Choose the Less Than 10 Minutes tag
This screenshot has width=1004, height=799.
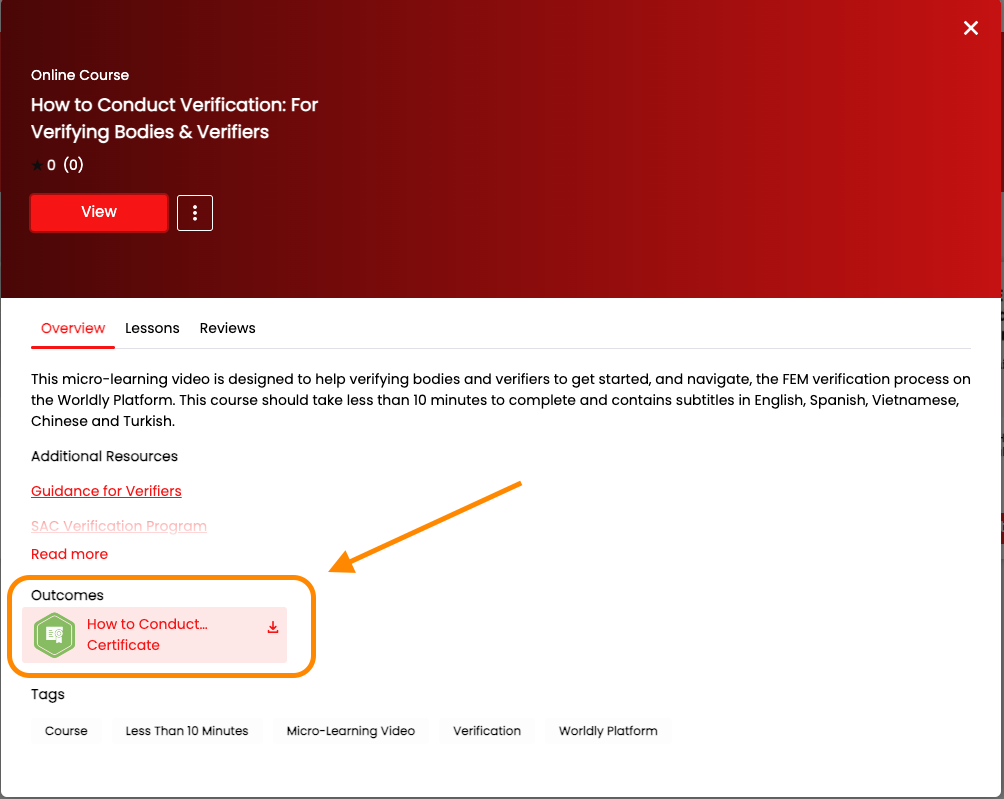tap(187, 731)
